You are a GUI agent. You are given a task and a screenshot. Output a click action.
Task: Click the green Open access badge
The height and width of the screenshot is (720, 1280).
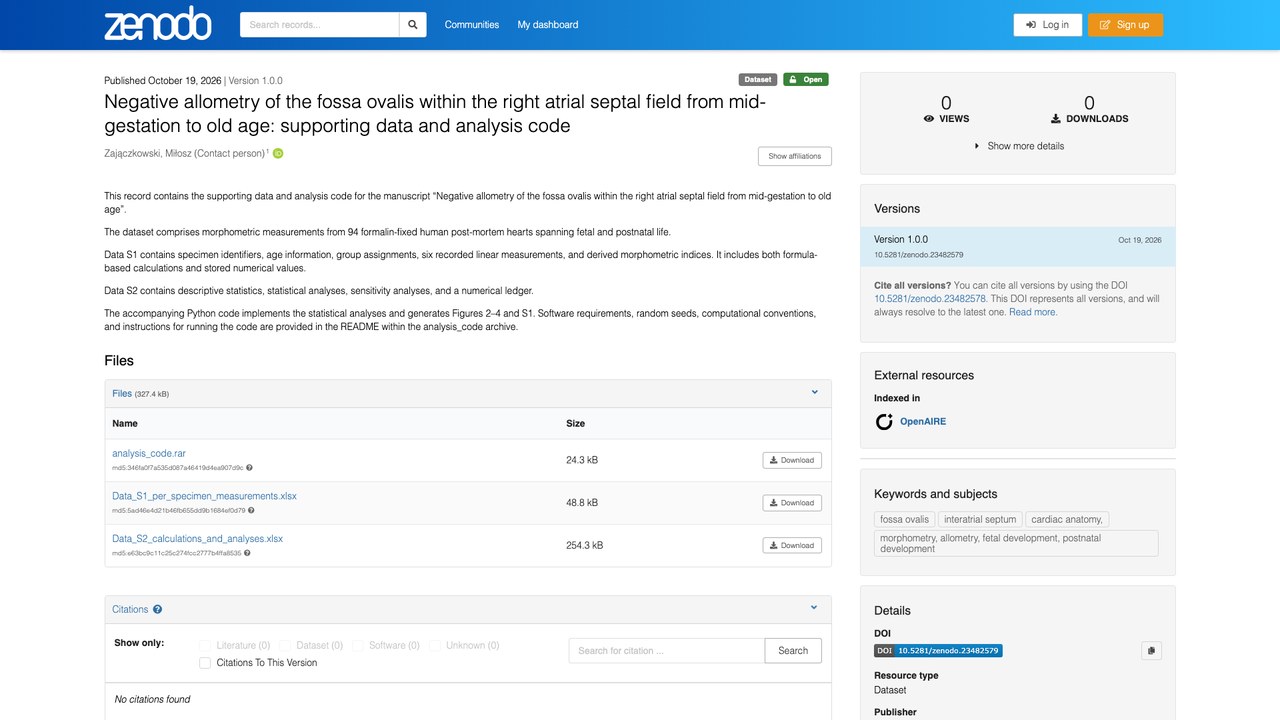click(805, 79)
